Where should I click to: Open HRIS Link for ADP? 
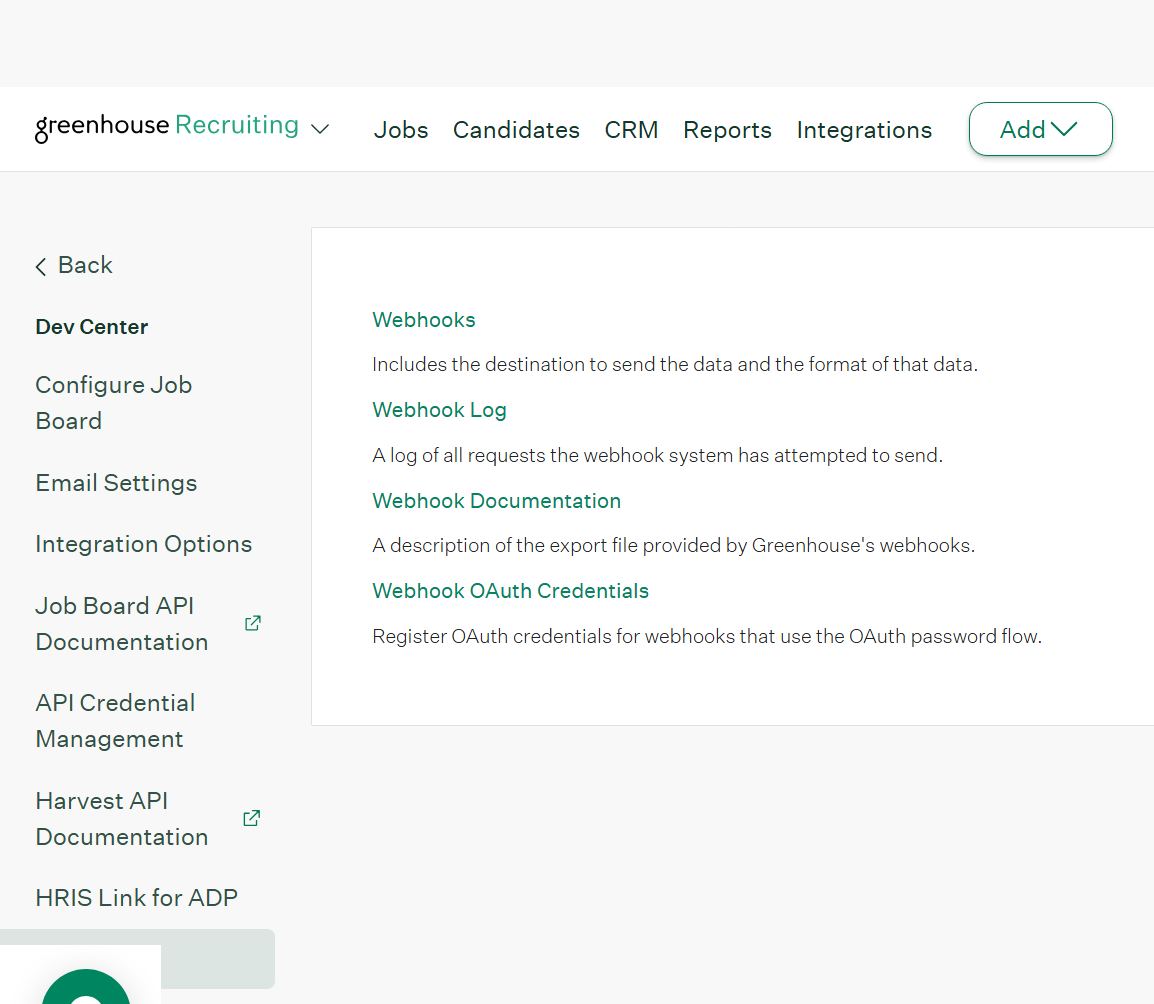(x=136, y=898)
